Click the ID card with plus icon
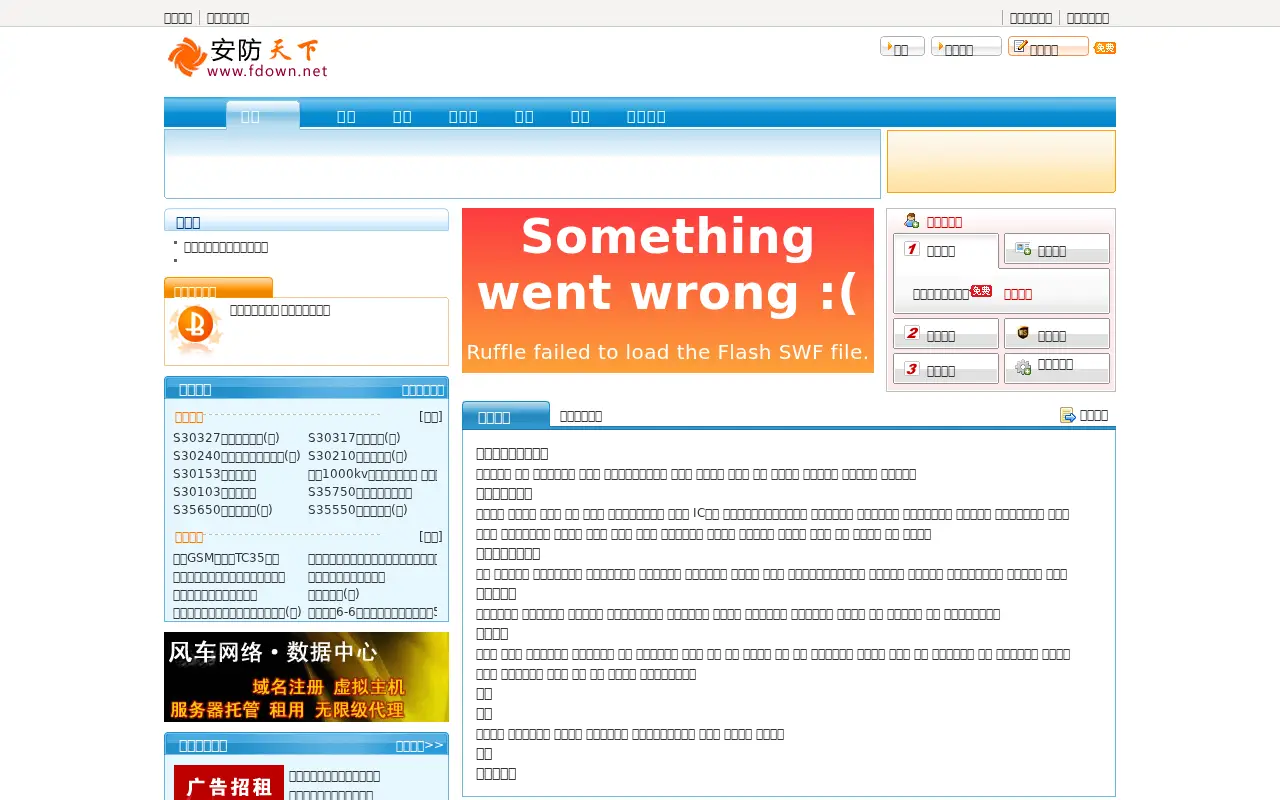The width and height of the screenshot is (1280, 800). pyautogui.click(x=1023, y=249)
